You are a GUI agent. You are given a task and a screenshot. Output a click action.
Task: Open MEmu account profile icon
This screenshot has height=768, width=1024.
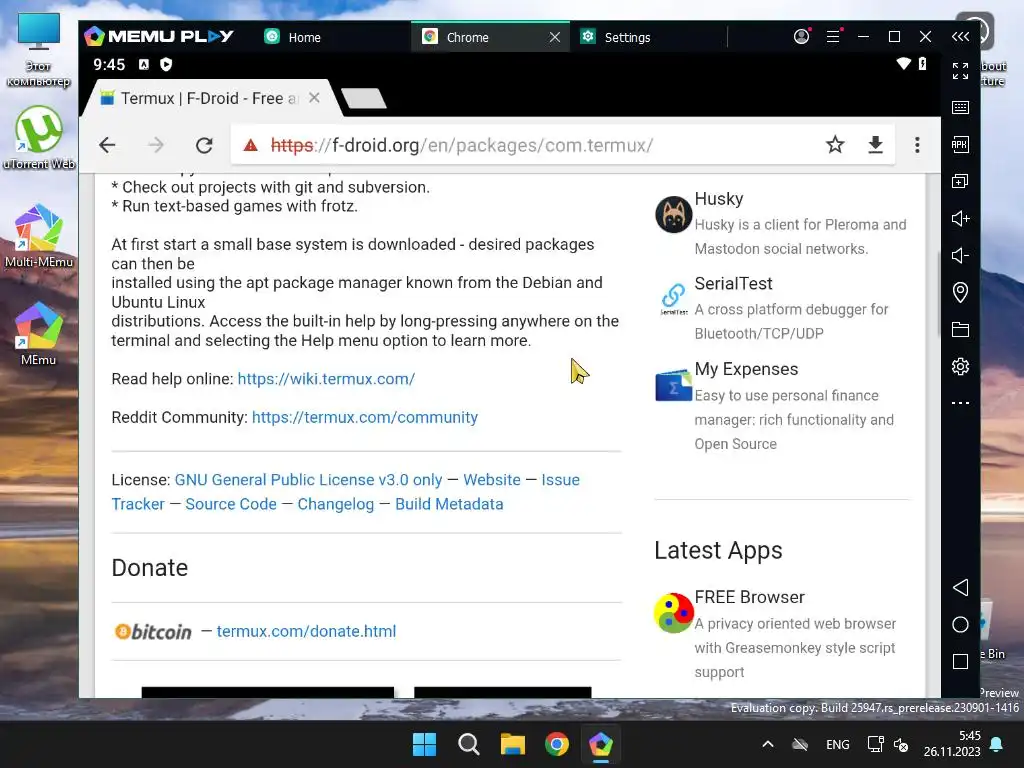[801, 37]
